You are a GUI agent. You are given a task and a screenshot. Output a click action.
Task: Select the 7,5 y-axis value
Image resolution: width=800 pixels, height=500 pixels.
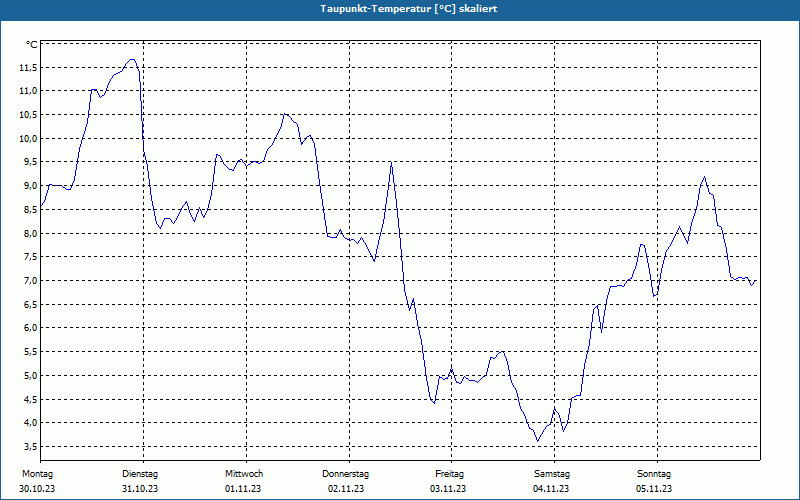(x=31, y=257)
